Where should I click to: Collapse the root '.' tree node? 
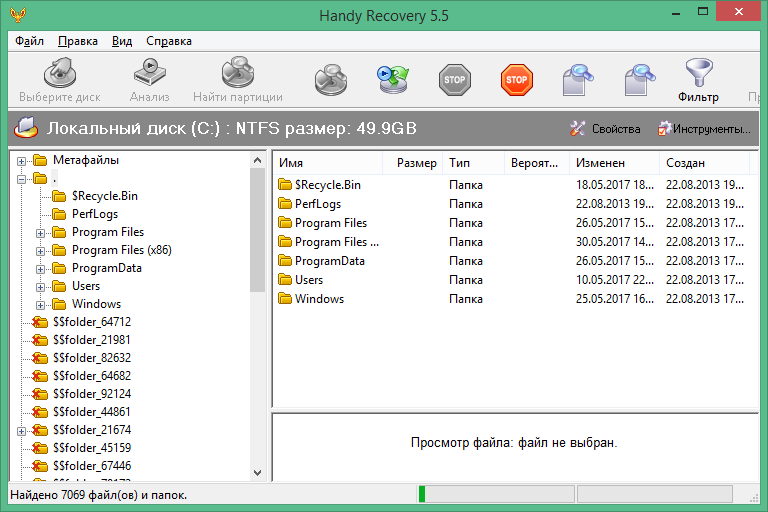click(21, 179)
